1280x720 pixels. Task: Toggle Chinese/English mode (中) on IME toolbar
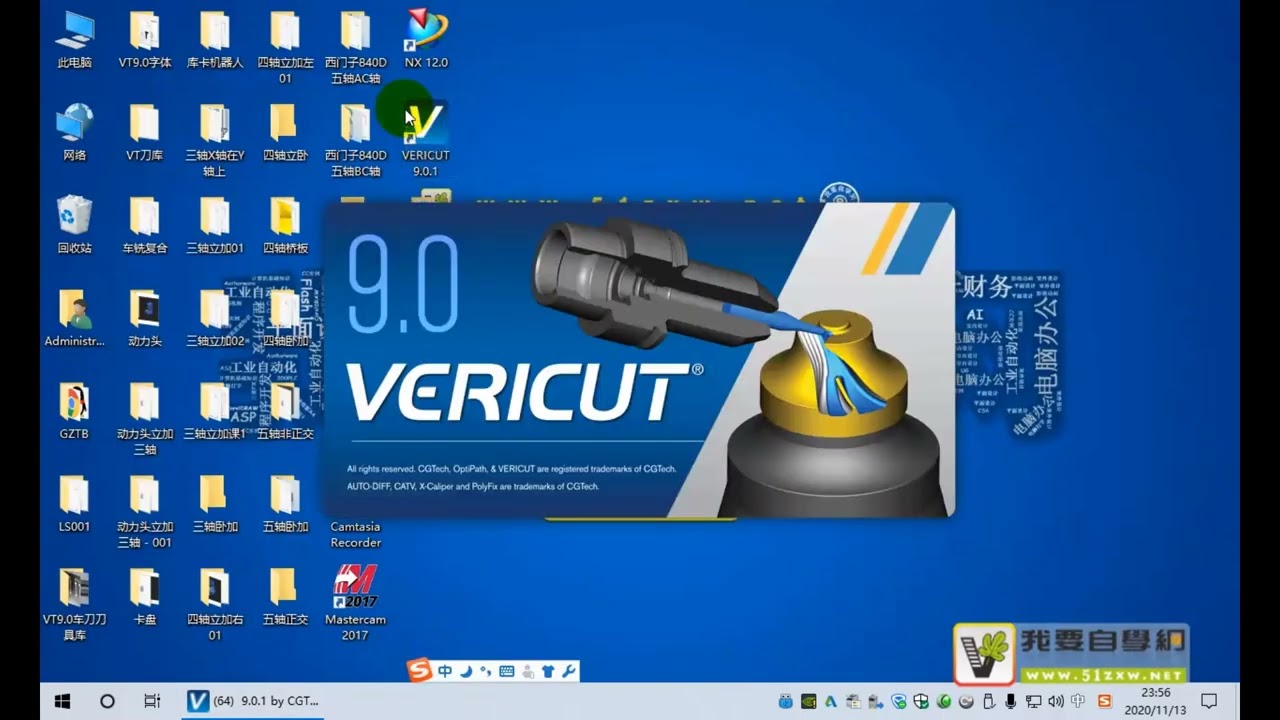[x=445, y=671]
